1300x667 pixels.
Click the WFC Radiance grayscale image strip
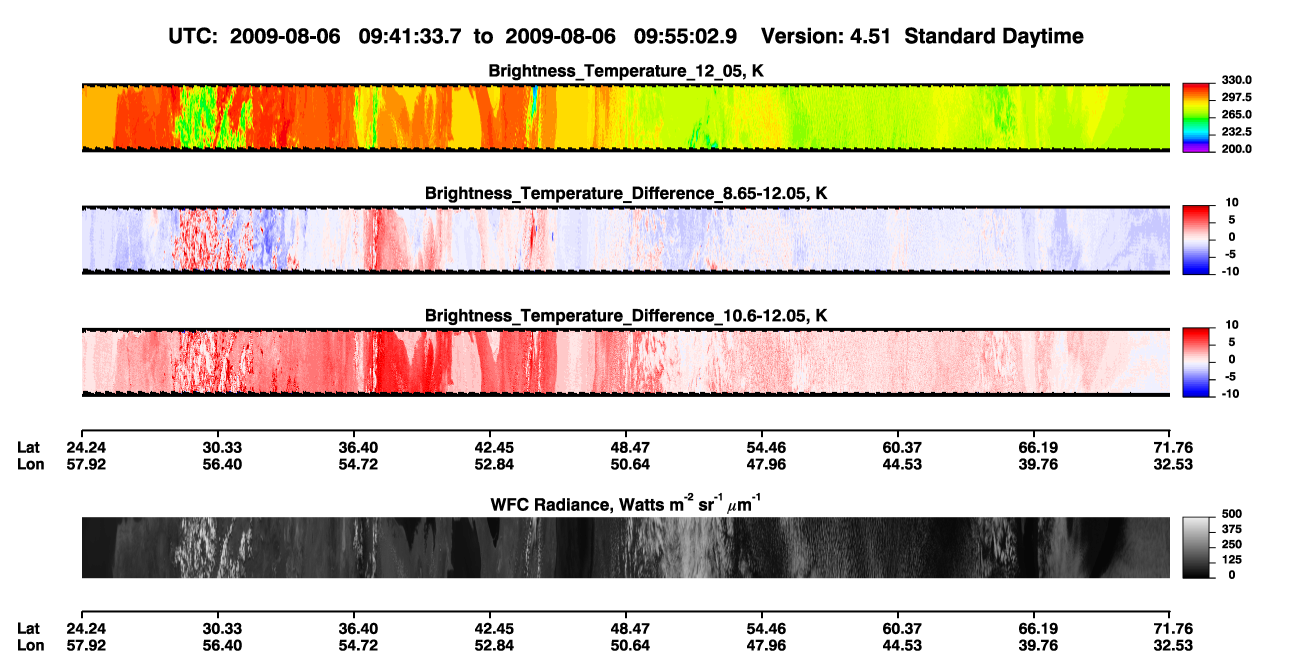tap(626, 547)
